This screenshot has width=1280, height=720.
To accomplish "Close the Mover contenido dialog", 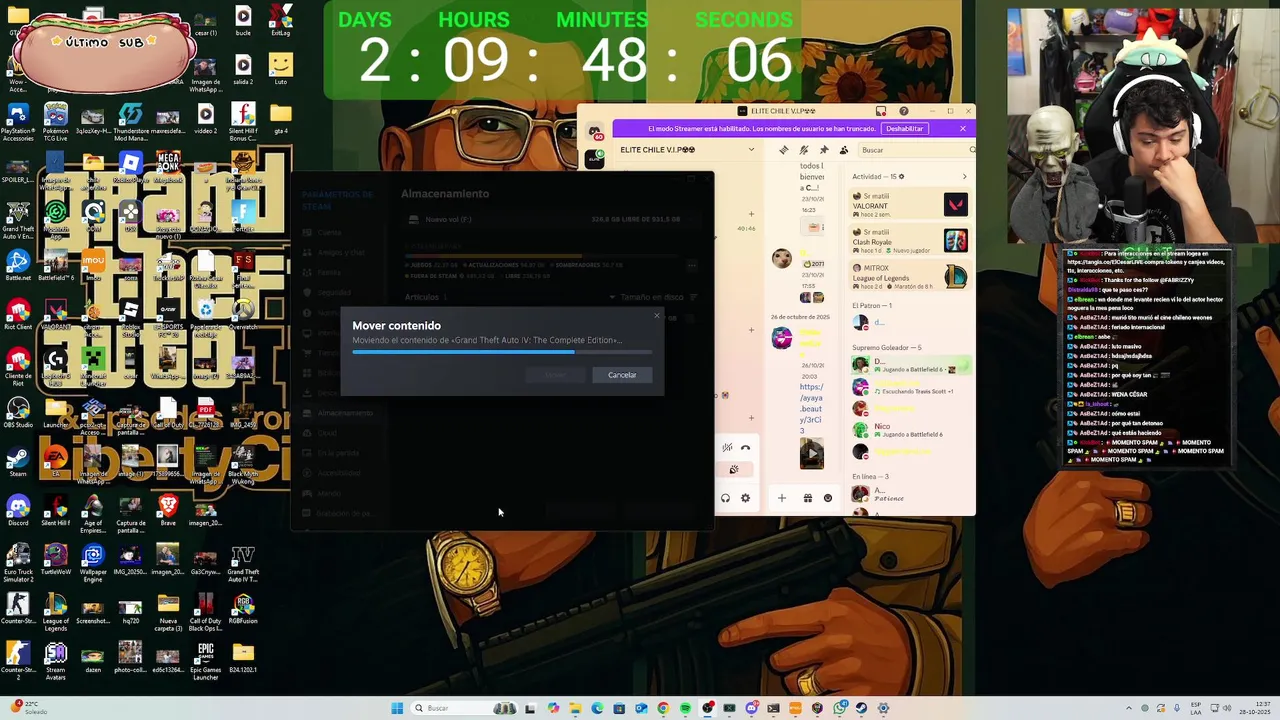I will coord(657,316).
